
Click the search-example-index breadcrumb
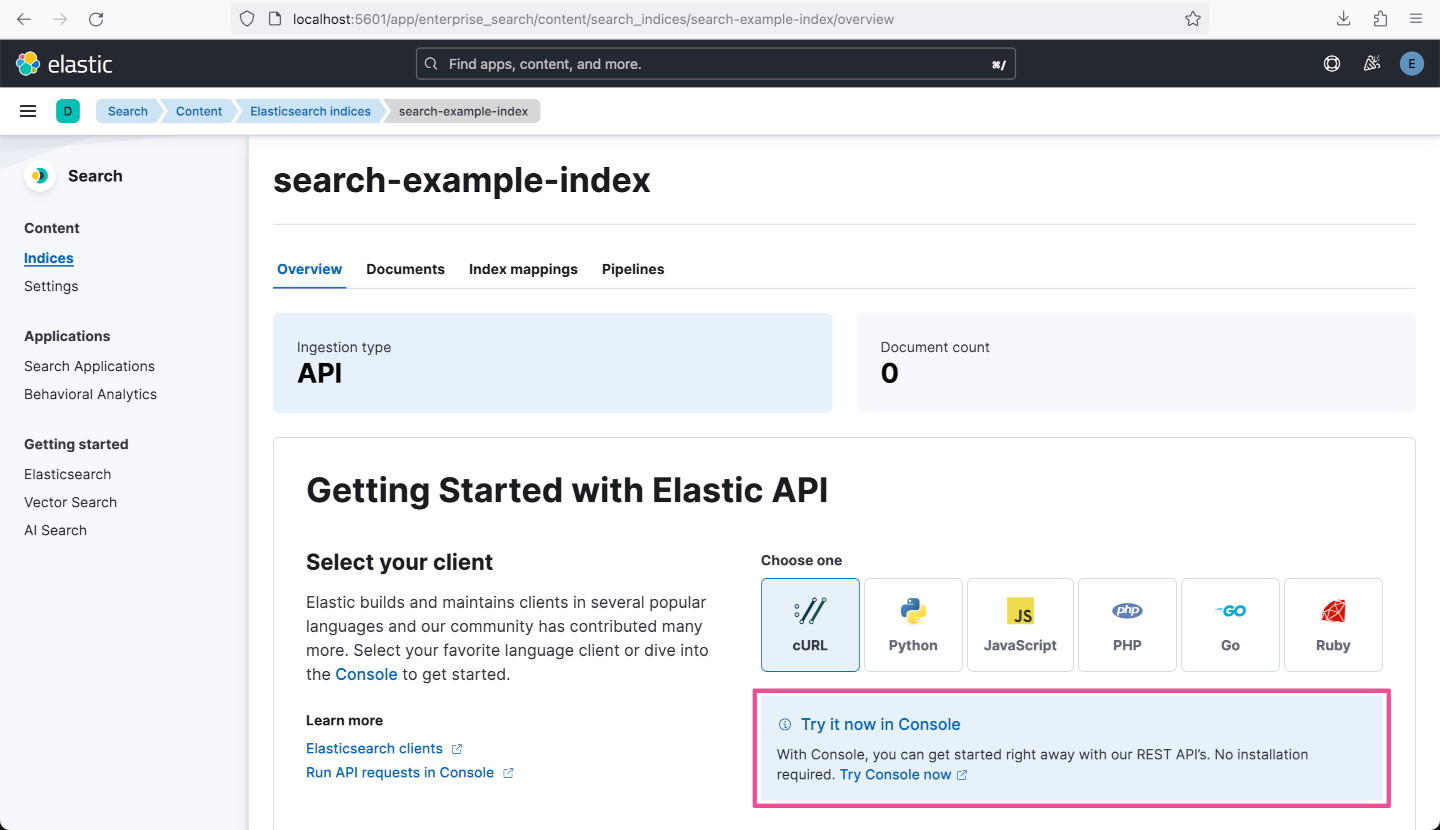tap(463, 111)
